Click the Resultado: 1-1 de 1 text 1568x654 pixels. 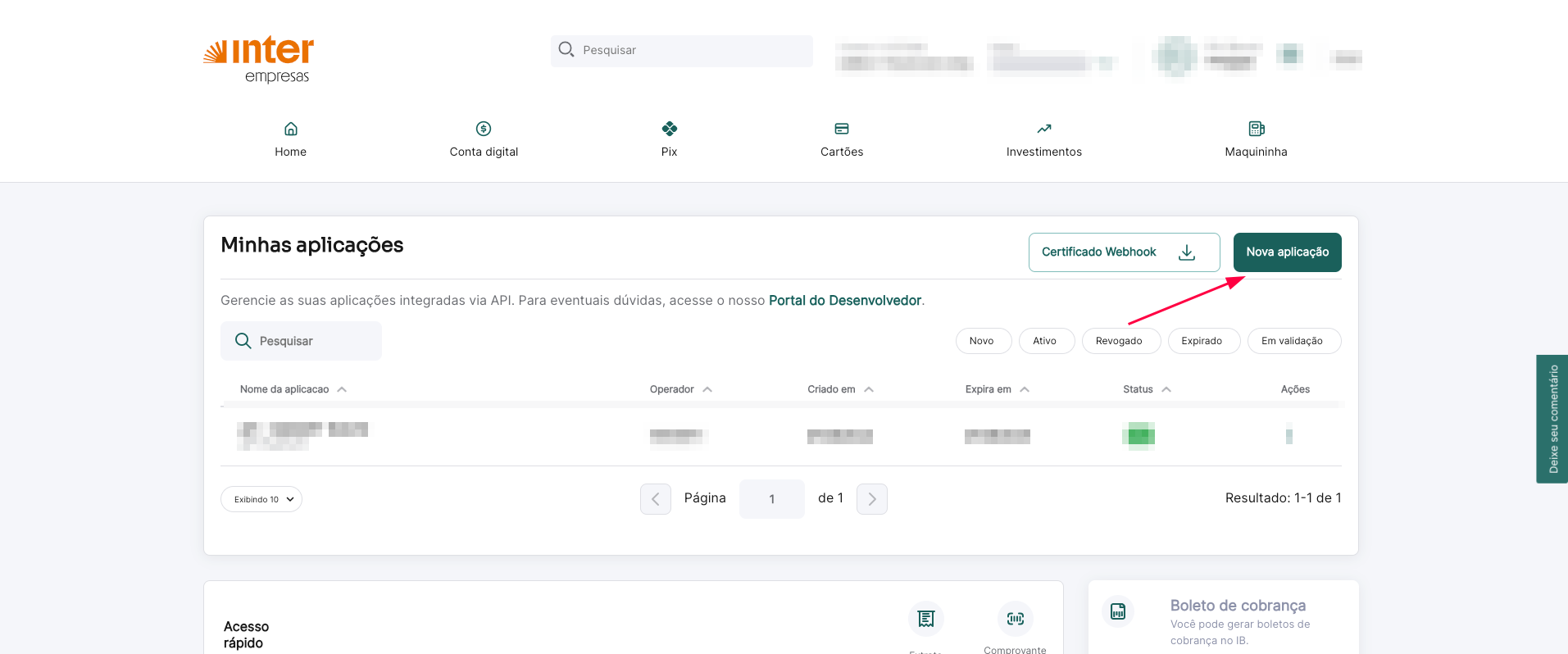pos(1283,498)
